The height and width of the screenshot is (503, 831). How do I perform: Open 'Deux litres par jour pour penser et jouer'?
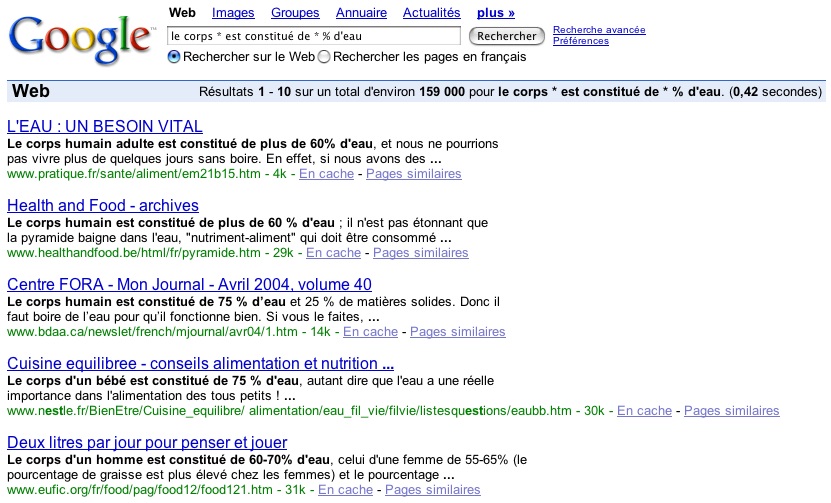tap(147, 442)
